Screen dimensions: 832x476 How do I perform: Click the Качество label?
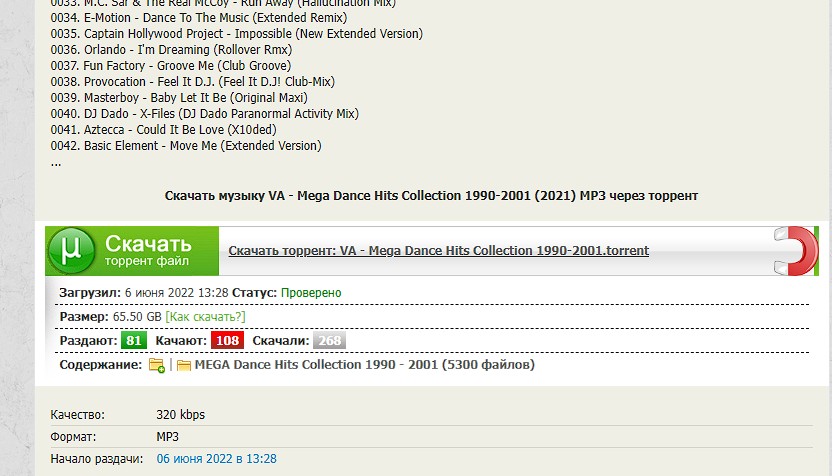77,414
